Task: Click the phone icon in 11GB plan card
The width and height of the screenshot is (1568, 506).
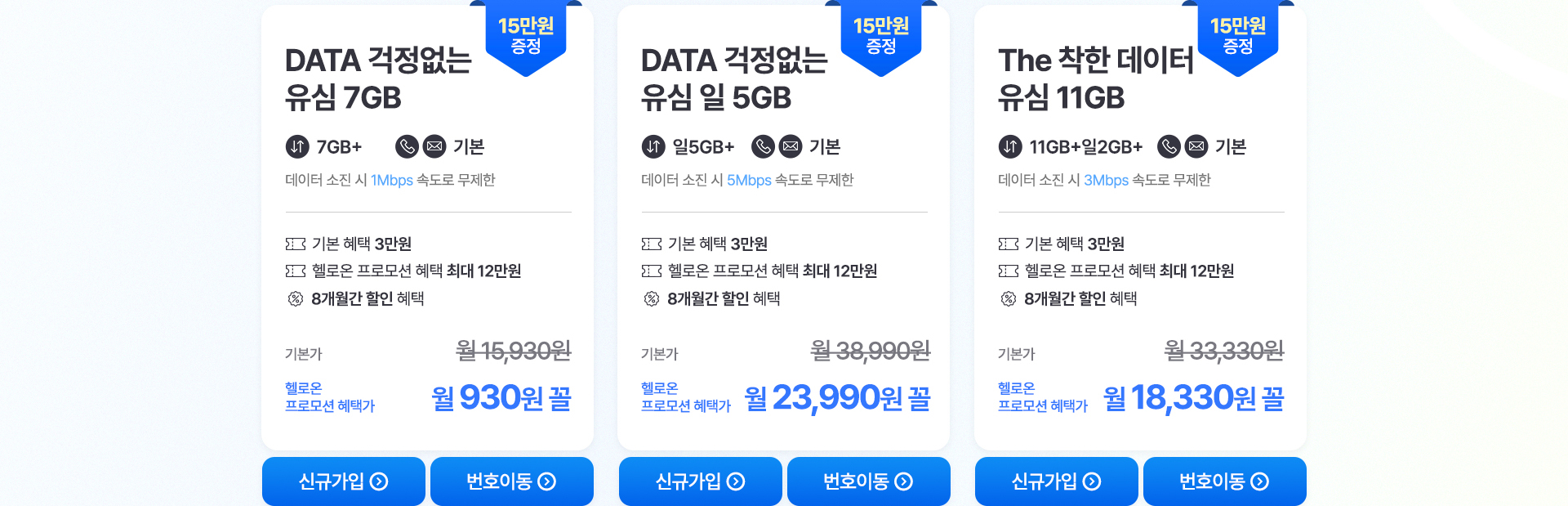Action: tap(1169, 147)
